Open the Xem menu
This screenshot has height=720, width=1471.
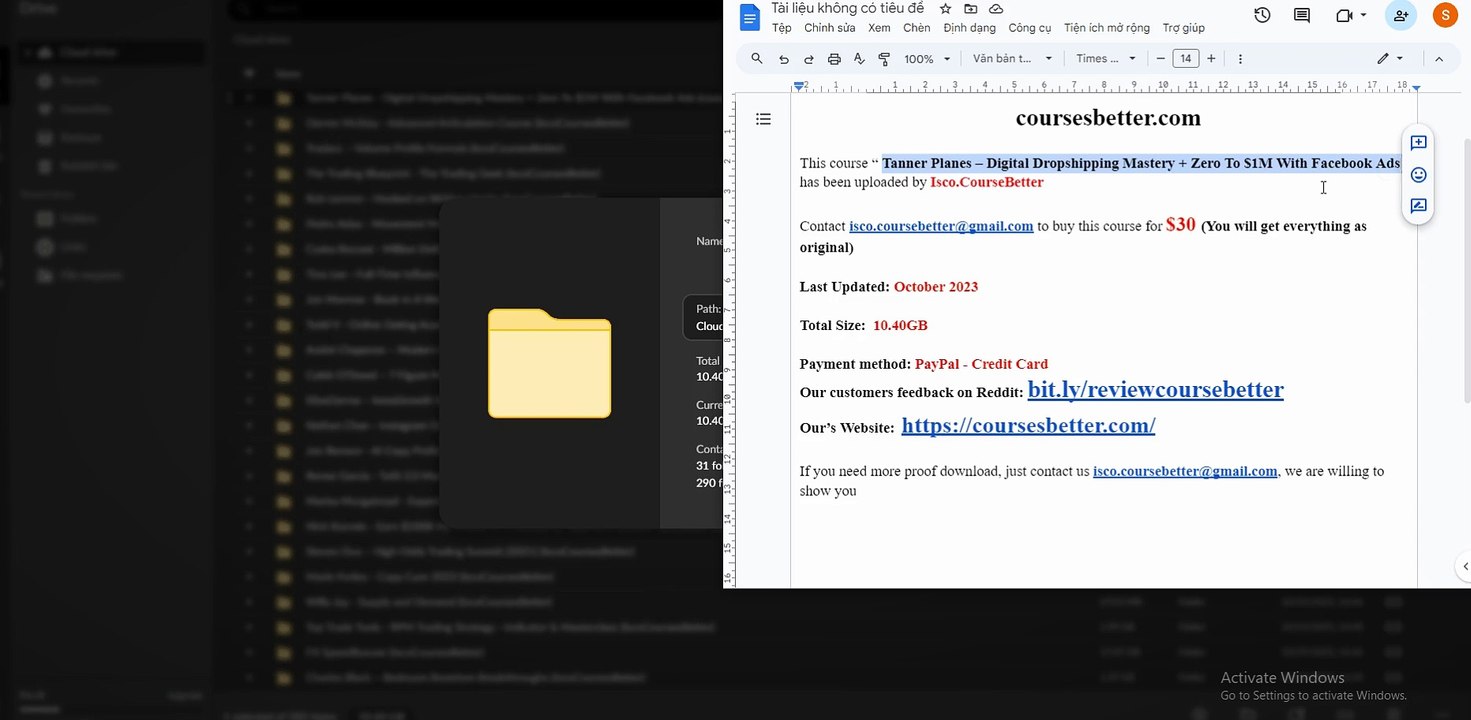879,28
